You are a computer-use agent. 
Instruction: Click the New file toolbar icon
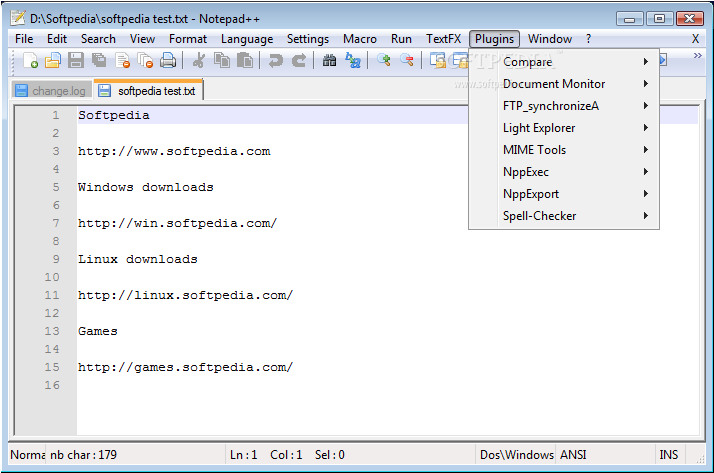[30, 60]
